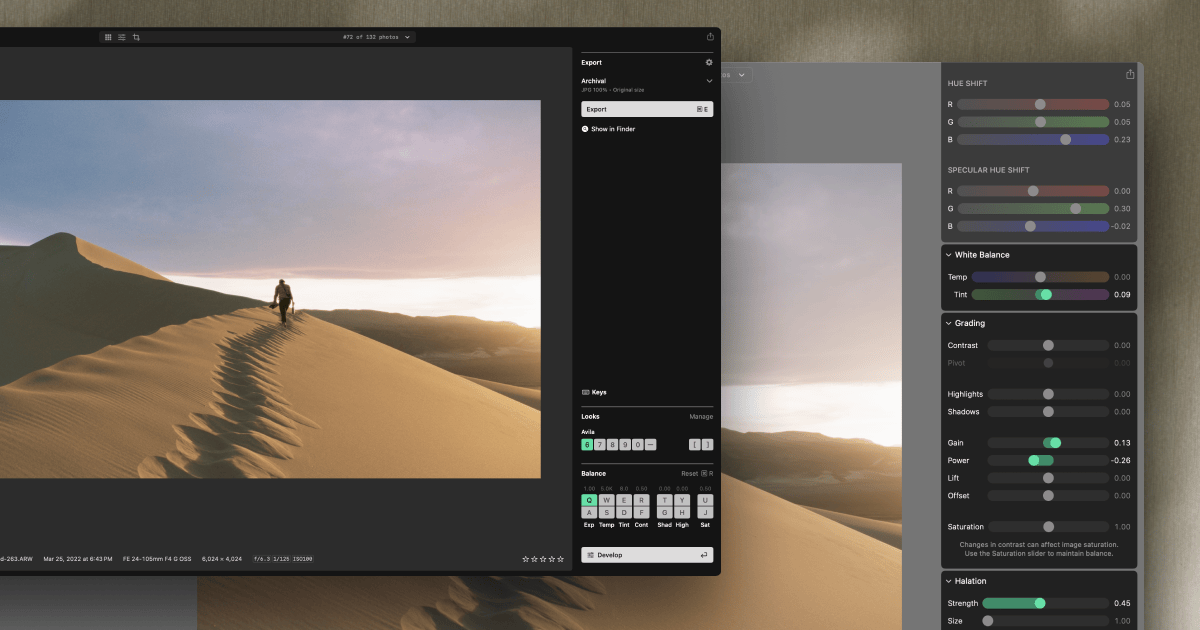Click the lens info 'FE 24-105mm F4 G OSS'
Screen dimensions: 1200x630
[x=159, y=559]
